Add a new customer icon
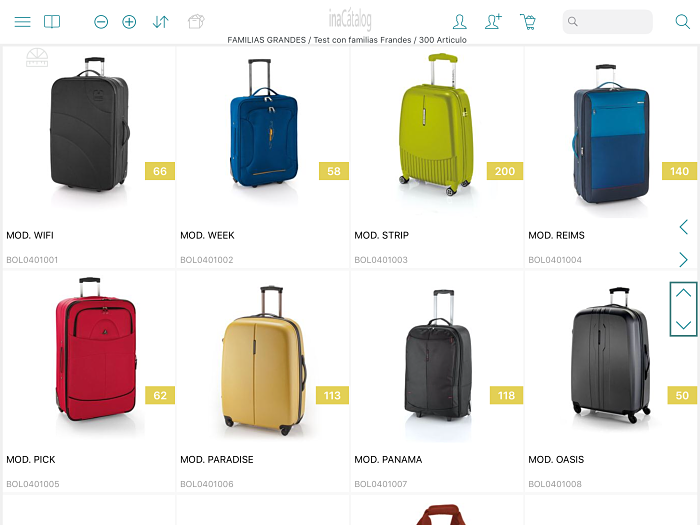 [x=493, y=21]
